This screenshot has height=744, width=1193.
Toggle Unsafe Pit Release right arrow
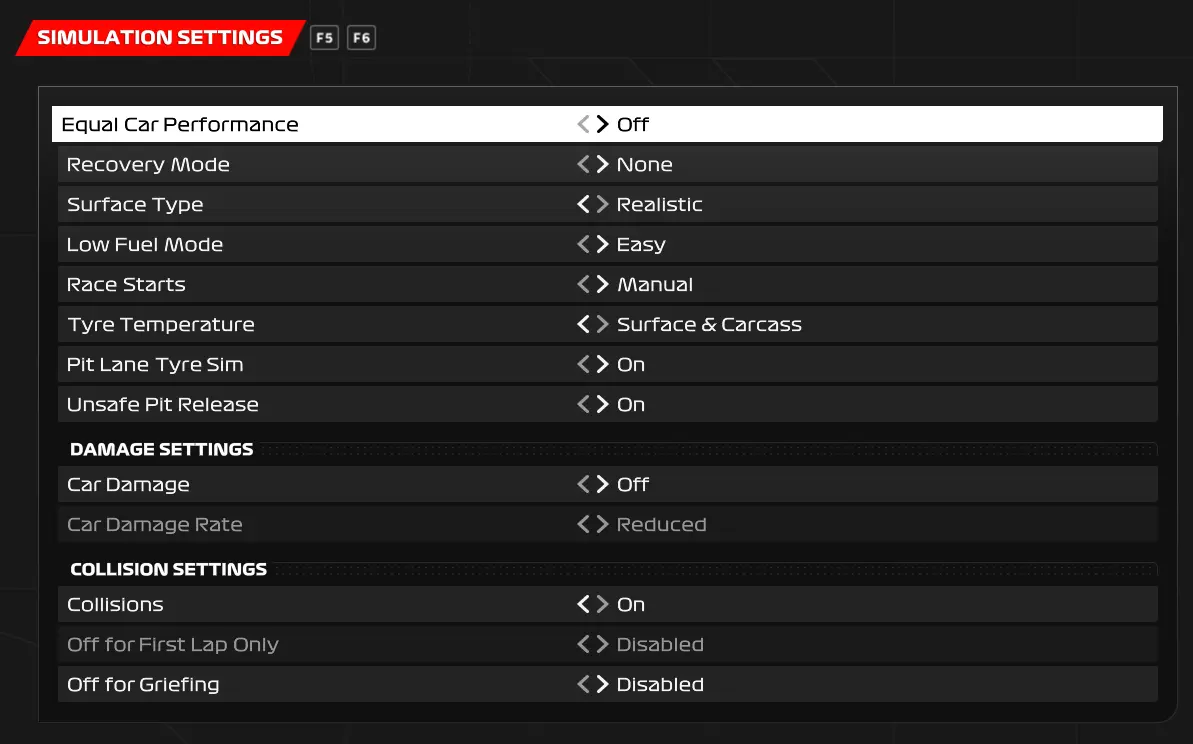602,404
